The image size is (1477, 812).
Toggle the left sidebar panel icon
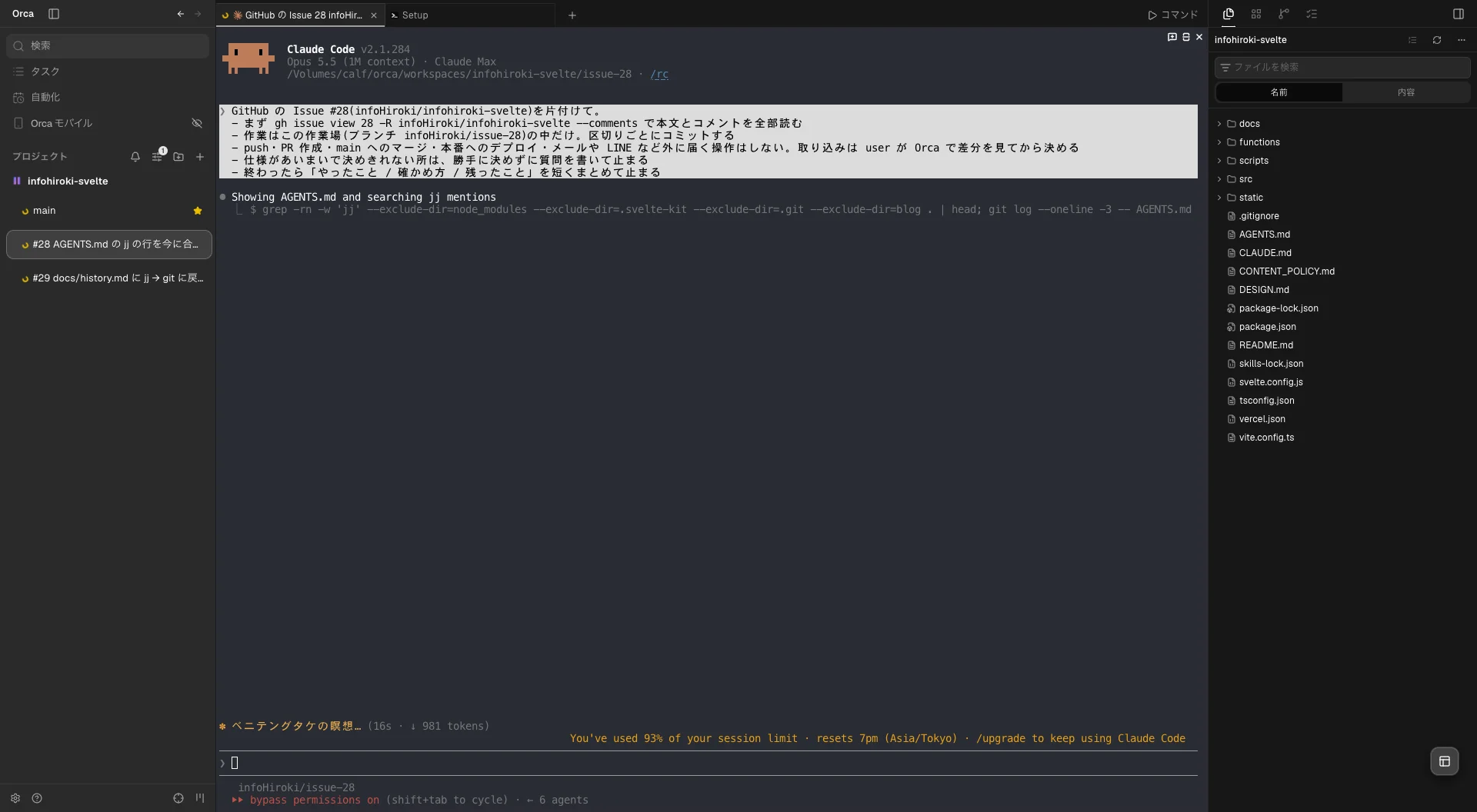(x=53, y=14)
